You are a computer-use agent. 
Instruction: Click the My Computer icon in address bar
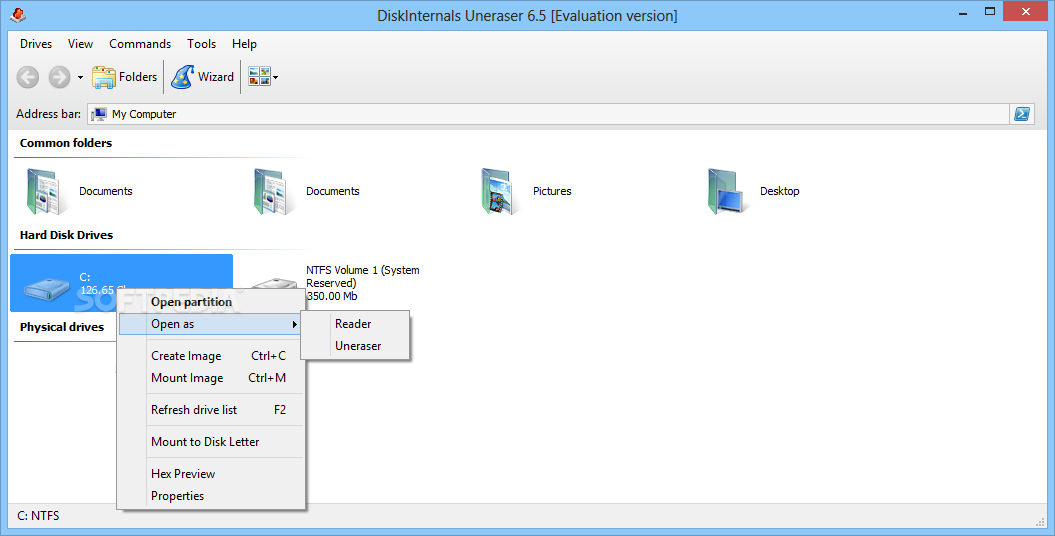tap(98, 114)
